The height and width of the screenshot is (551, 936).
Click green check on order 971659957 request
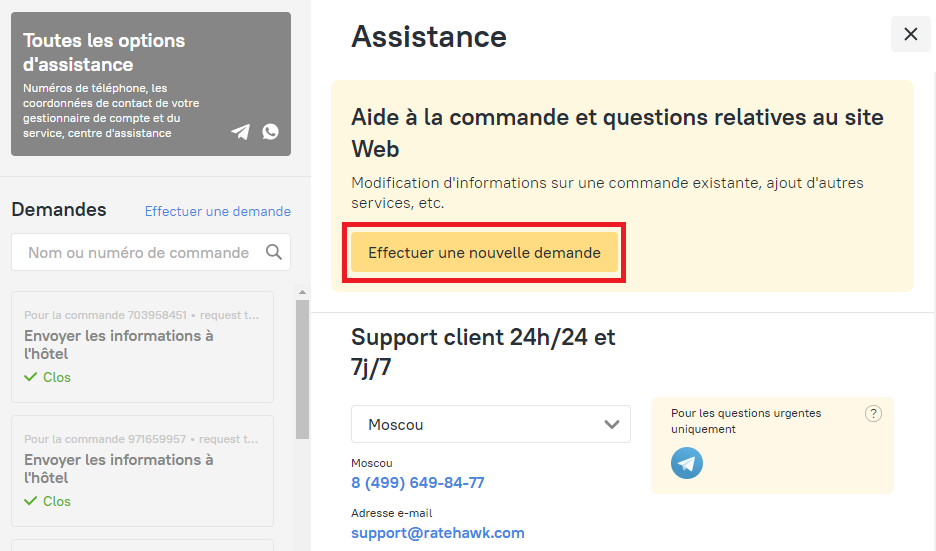pyautogui.click(x=31, y=501)
